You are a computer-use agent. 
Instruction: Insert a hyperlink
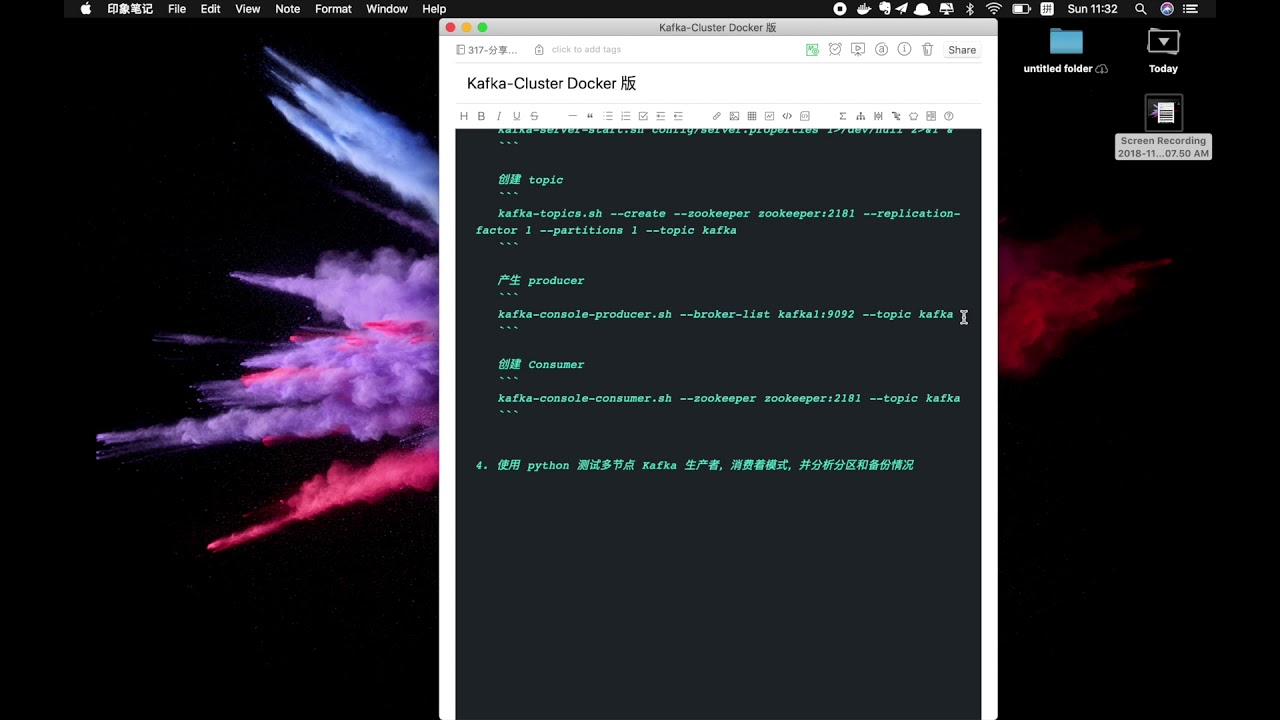[x=717, y=116]
